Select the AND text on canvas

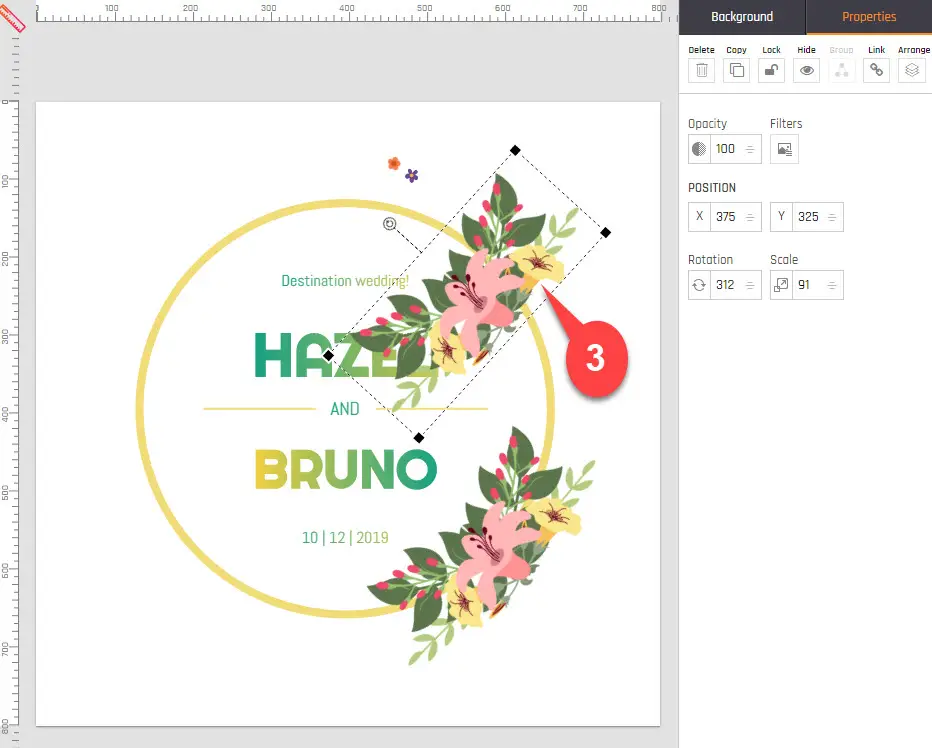(345, 409)
